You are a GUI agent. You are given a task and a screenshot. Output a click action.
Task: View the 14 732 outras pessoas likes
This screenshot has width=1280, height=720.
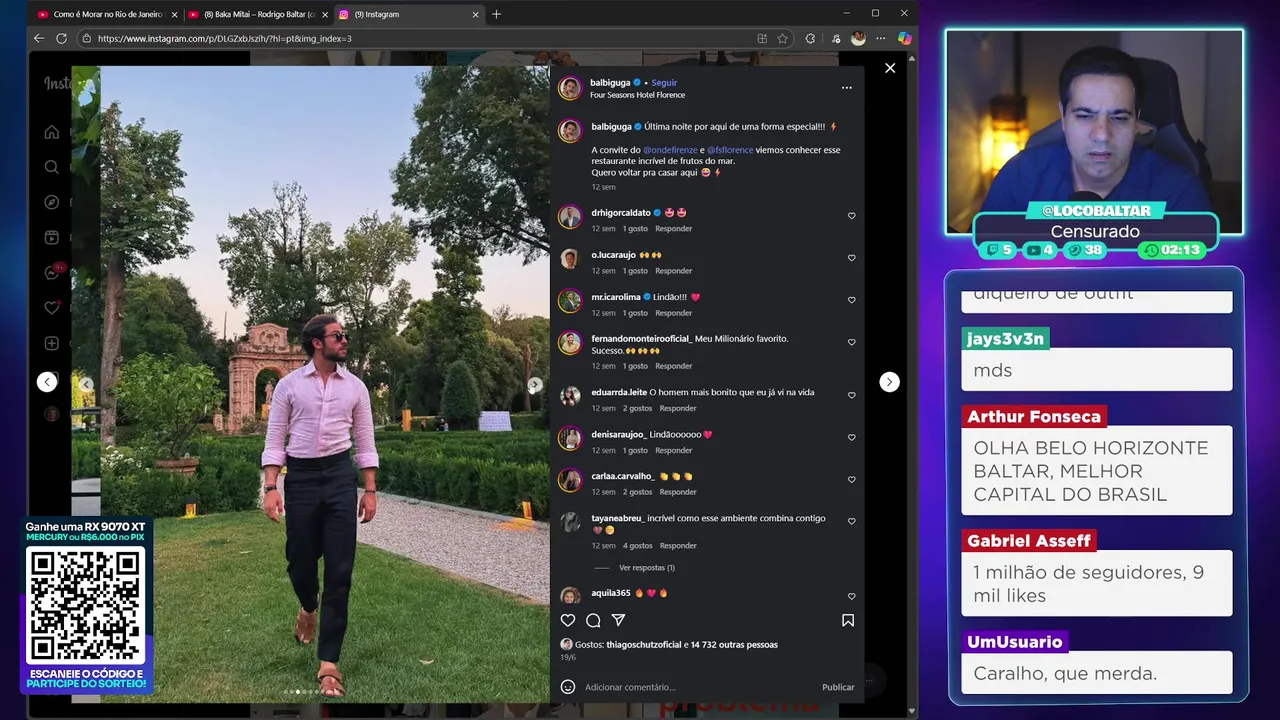[x=734, y=645]
